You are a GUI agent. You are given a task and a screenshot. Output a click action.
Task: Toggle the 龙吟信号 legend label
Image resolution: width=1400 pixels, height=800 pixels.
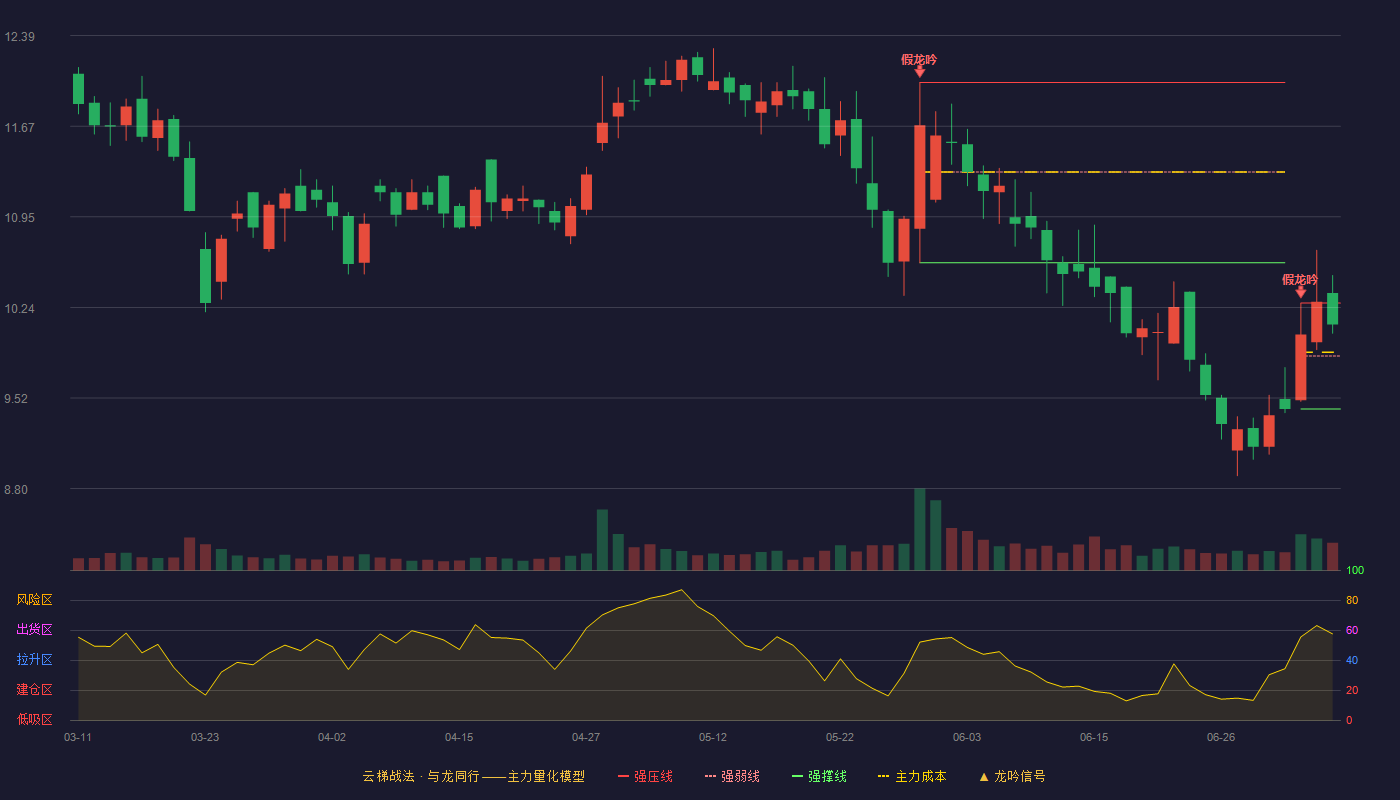point(1019,776)
